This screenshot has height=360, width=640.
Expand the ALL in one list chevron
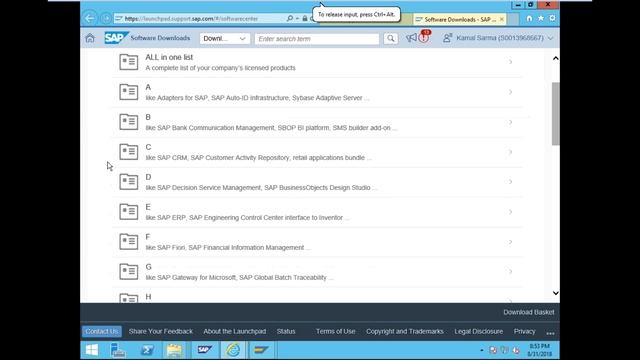coord(510,62)
